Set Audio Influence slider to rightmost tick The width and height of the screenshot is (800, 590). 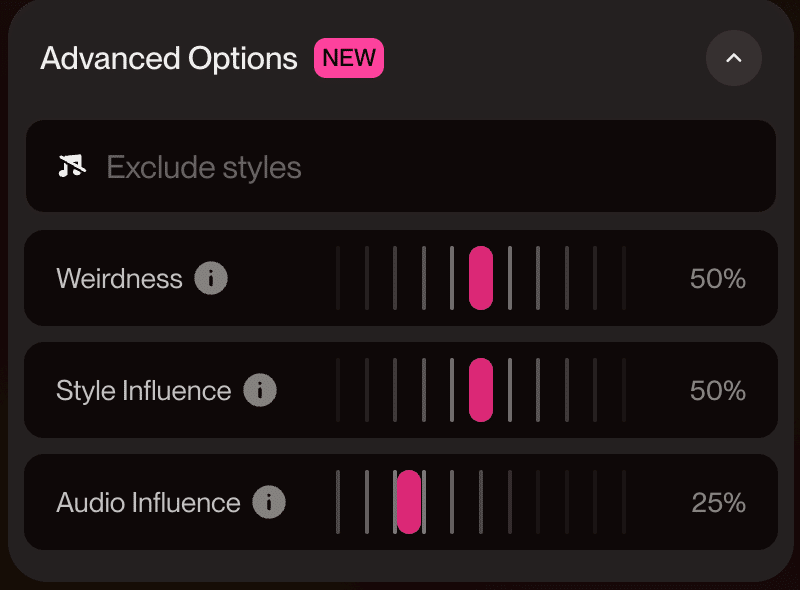[x=624, y=502]
